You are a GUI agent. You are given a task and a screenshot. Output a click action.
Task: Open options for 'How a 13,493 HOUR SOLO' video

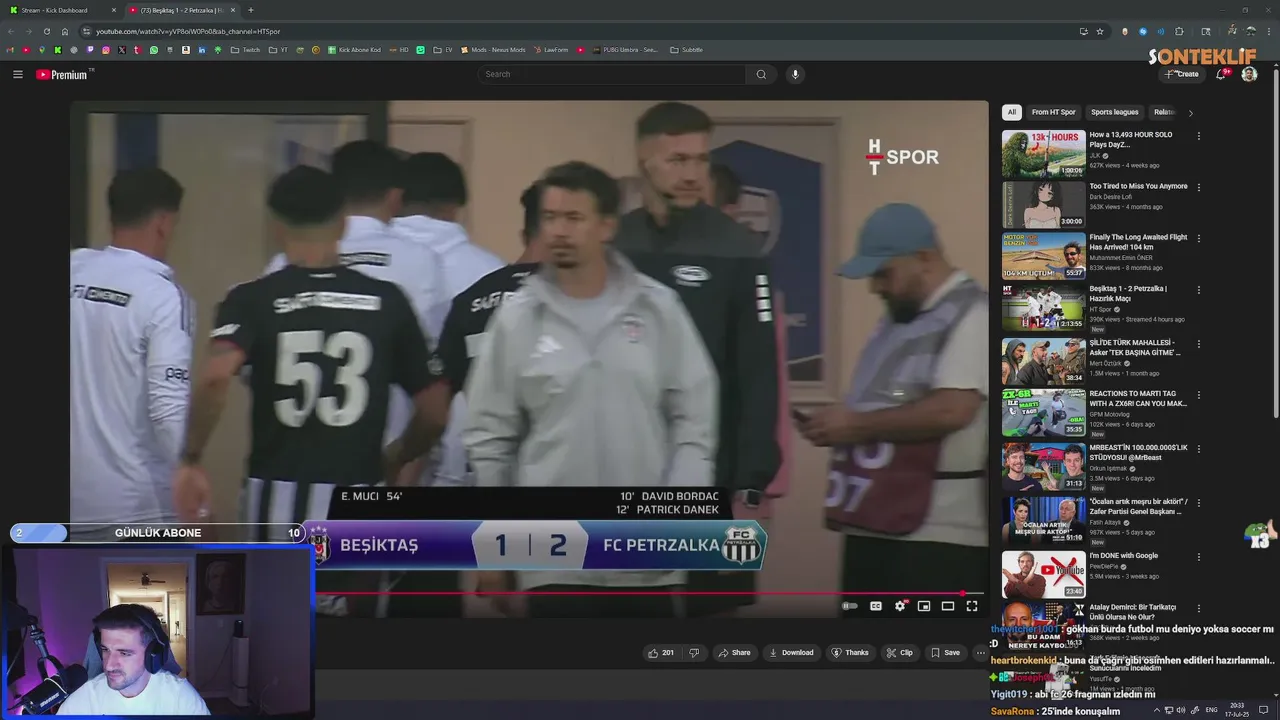[1199, 136]
